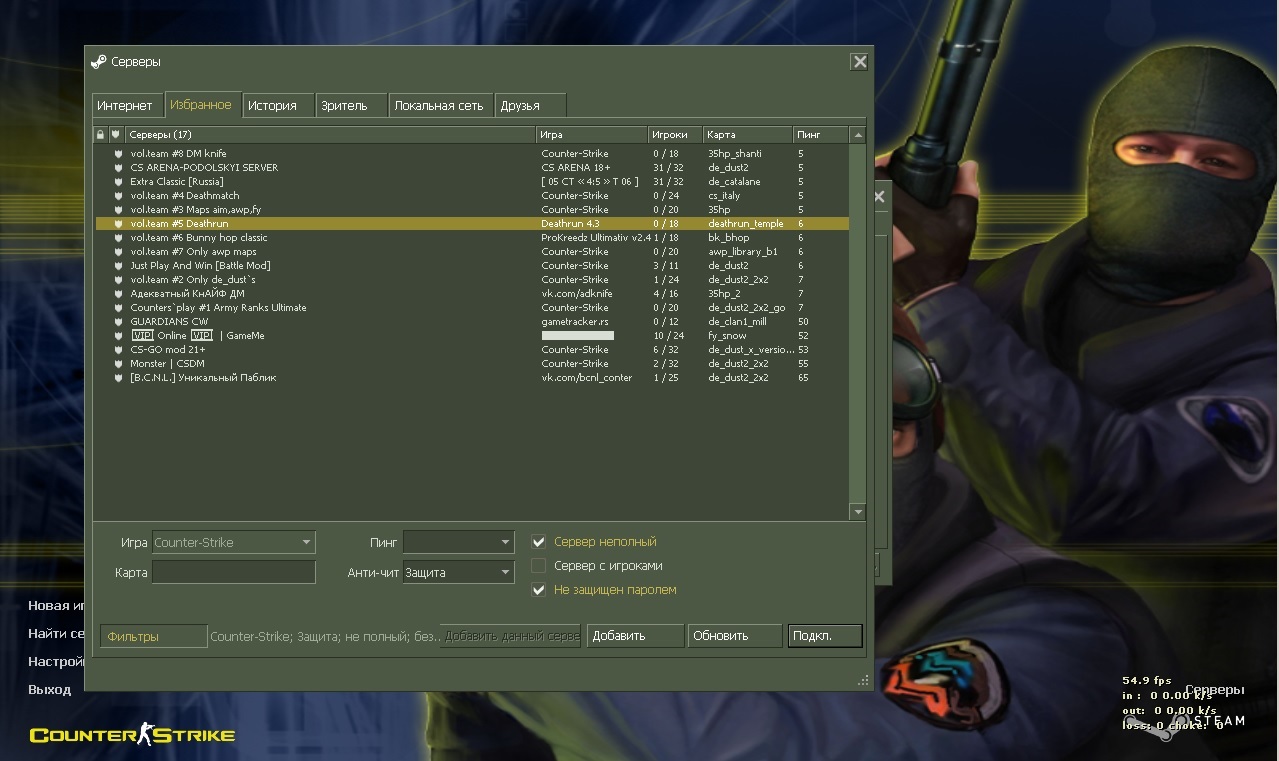This screenshot has width=1279, height=761.
Task: Select the [B.C.N.L.] Уникальный Паблик row
Action: tap(472, 378)
